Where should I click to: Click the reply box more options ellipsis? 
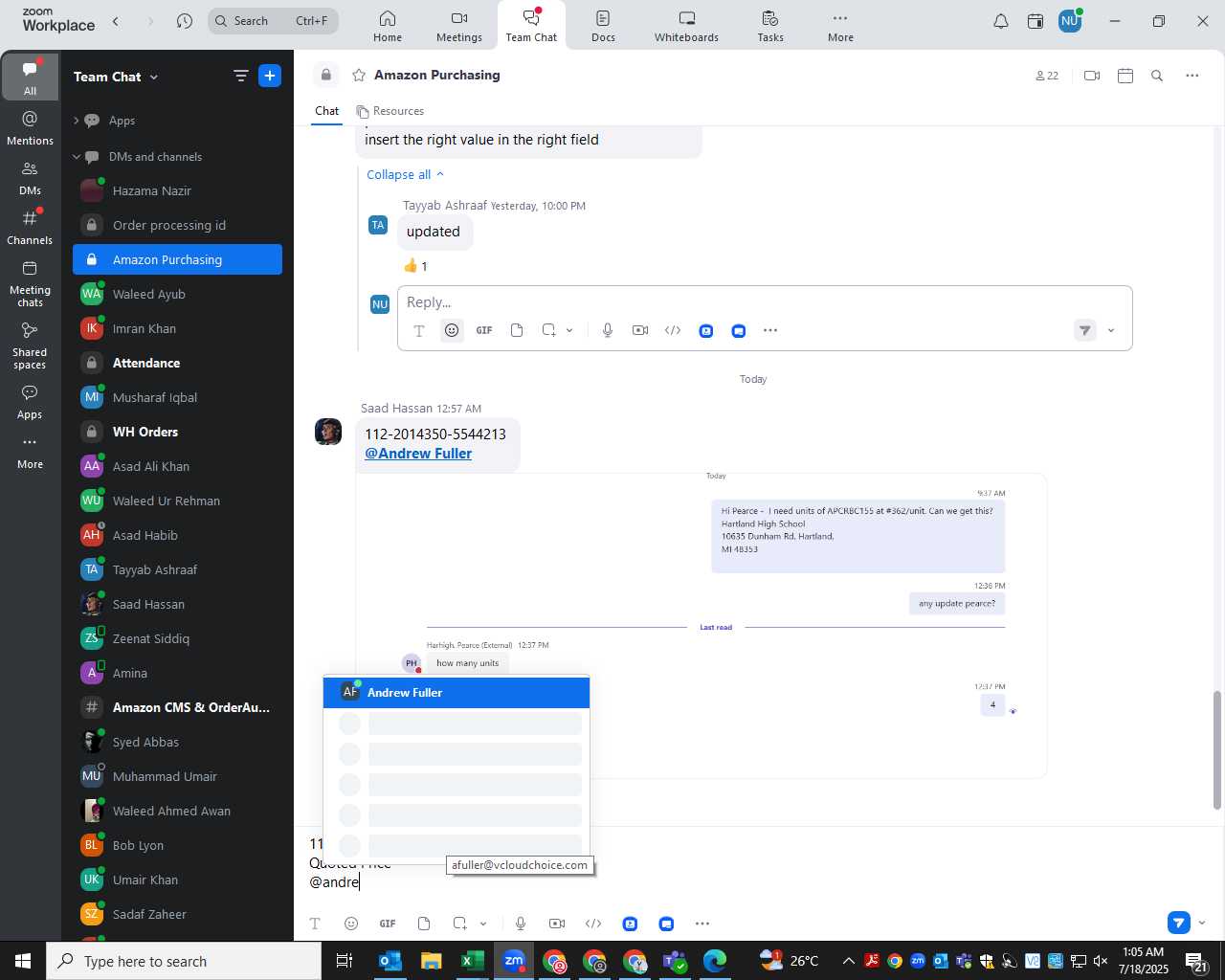[770, 330]
